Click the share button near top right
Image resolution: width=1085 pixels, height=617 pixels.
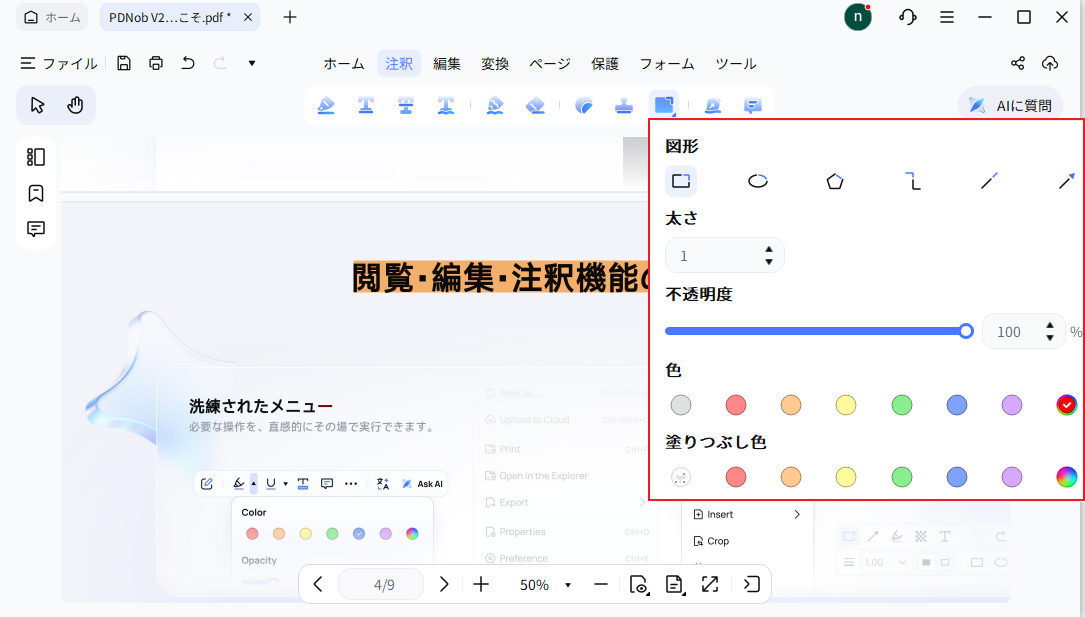1017,62
